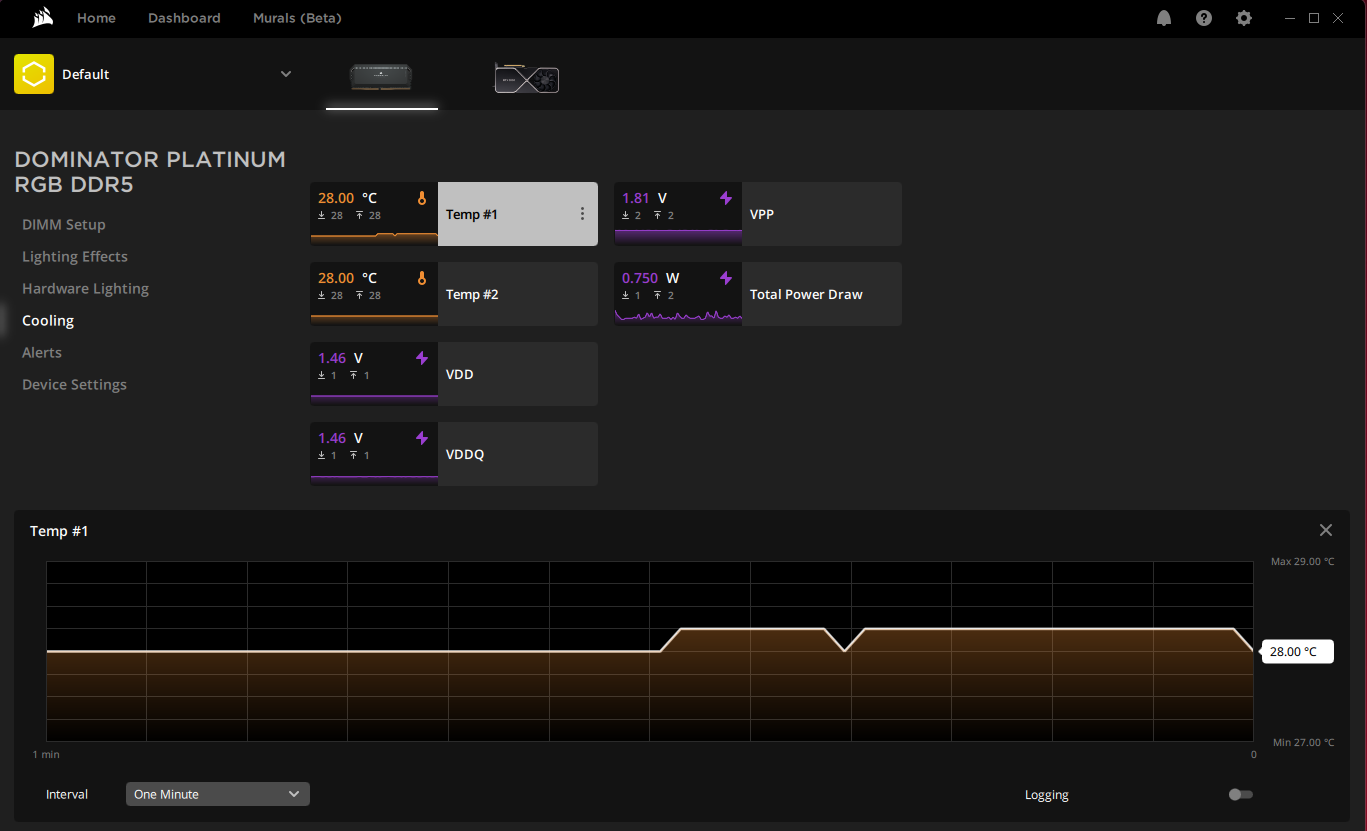The image size is (1367, 831).
Task: Open the Murals (Beta) tab
Action: (297, 18)
